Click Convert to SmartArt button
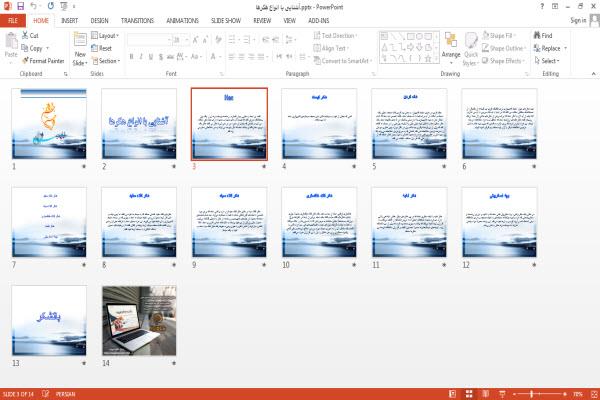 click(343, 61)
